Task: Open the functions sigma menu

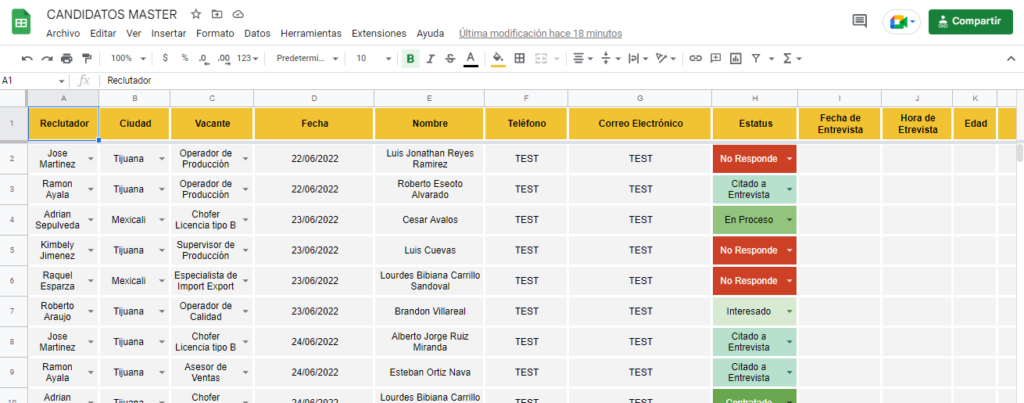Action: (792, 59)
